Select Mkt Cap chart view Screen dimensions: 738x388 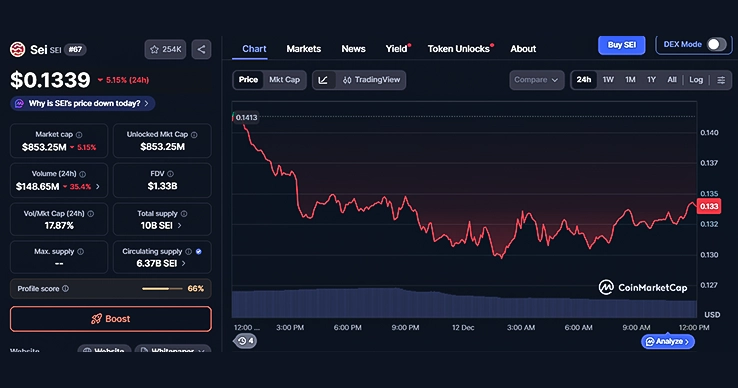tap(284, 80)
